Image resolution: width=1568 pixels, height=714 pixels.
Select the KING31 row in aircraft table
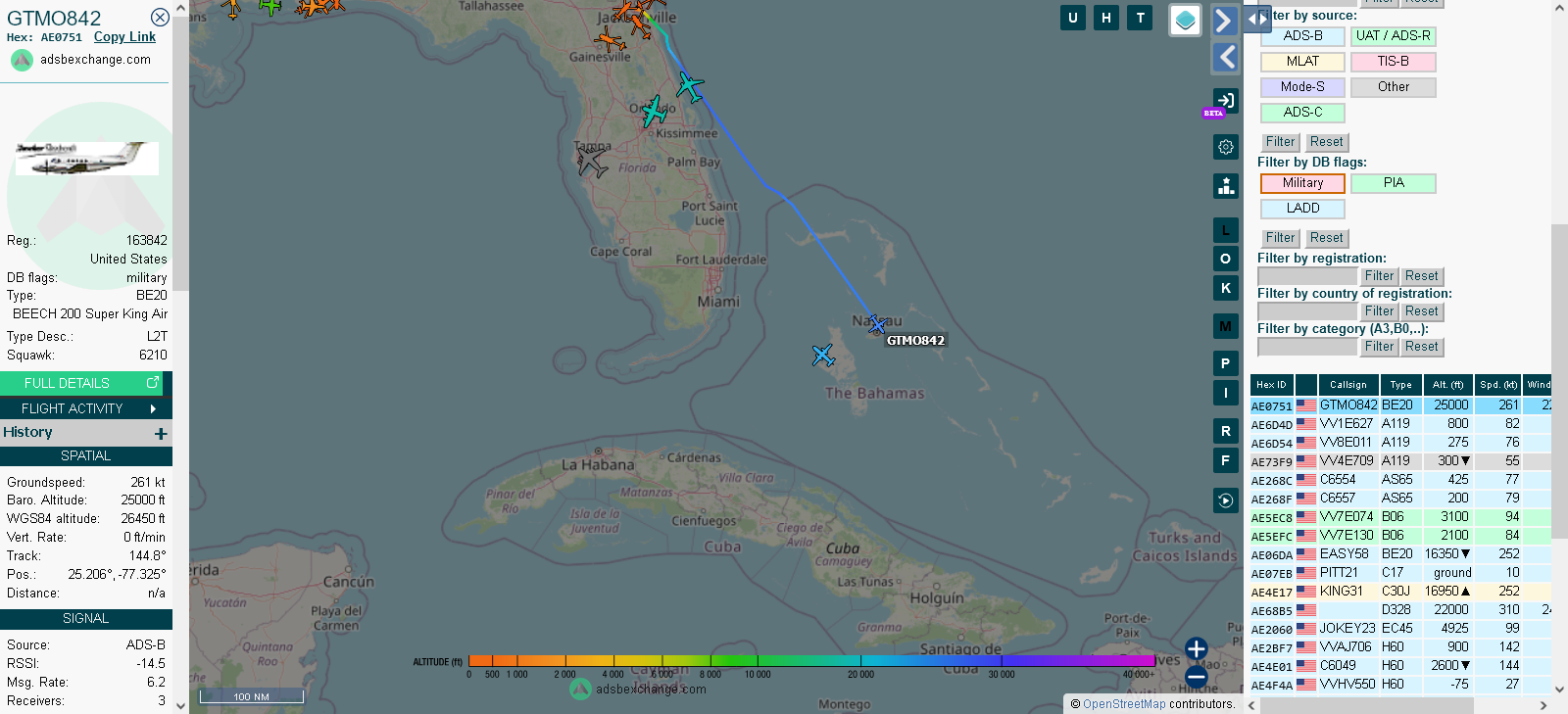tap(1400, 592)
